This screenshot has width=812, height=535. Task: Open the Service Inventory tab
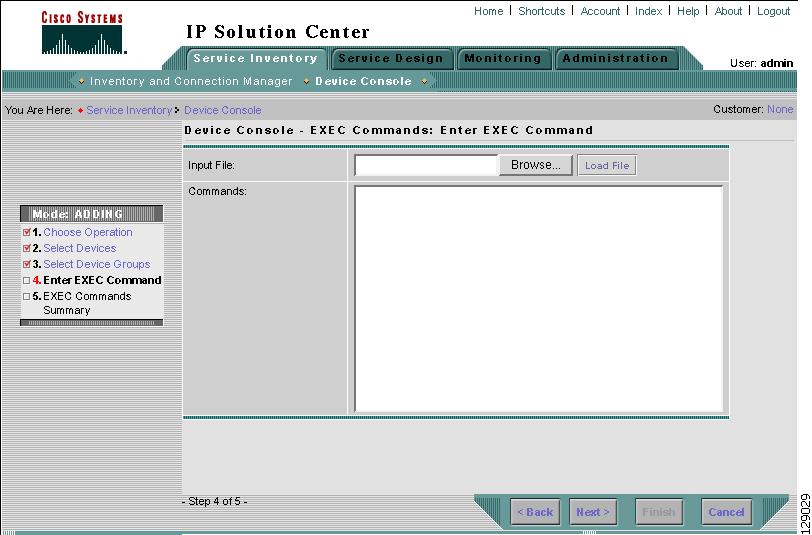pos(256,59)
